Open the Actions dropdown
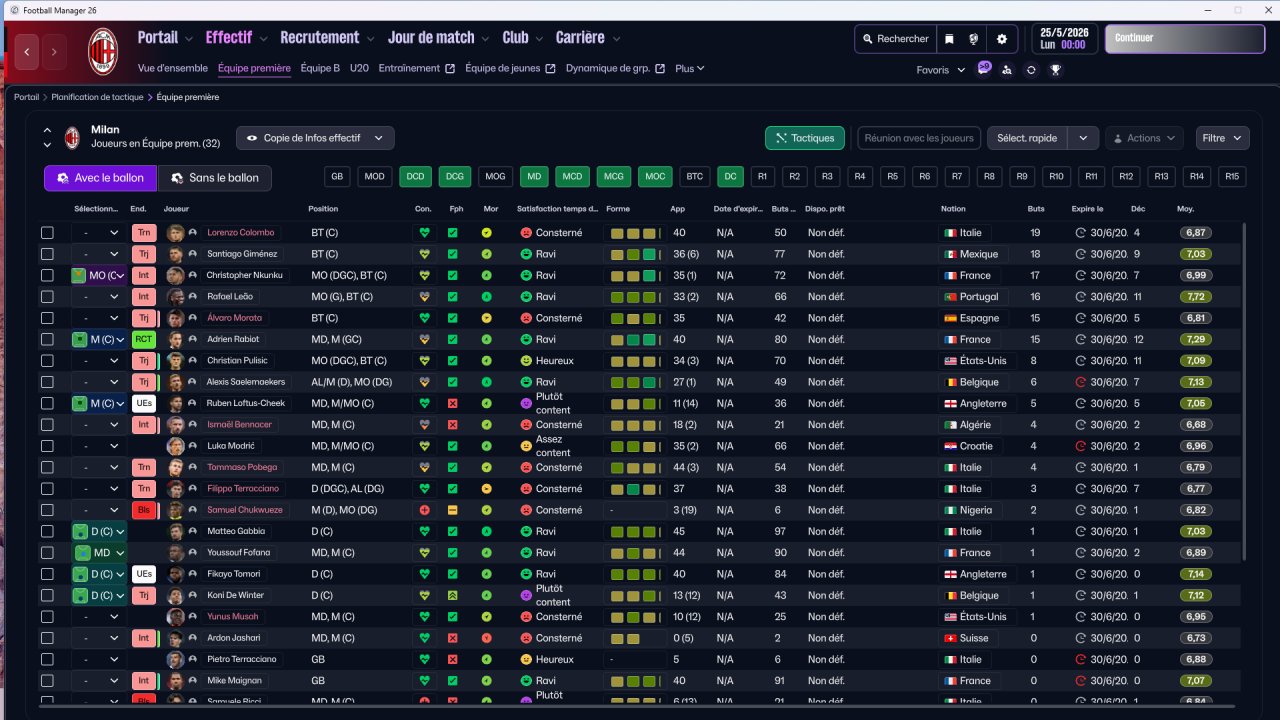1280x720 pixels. point(1144,138)
